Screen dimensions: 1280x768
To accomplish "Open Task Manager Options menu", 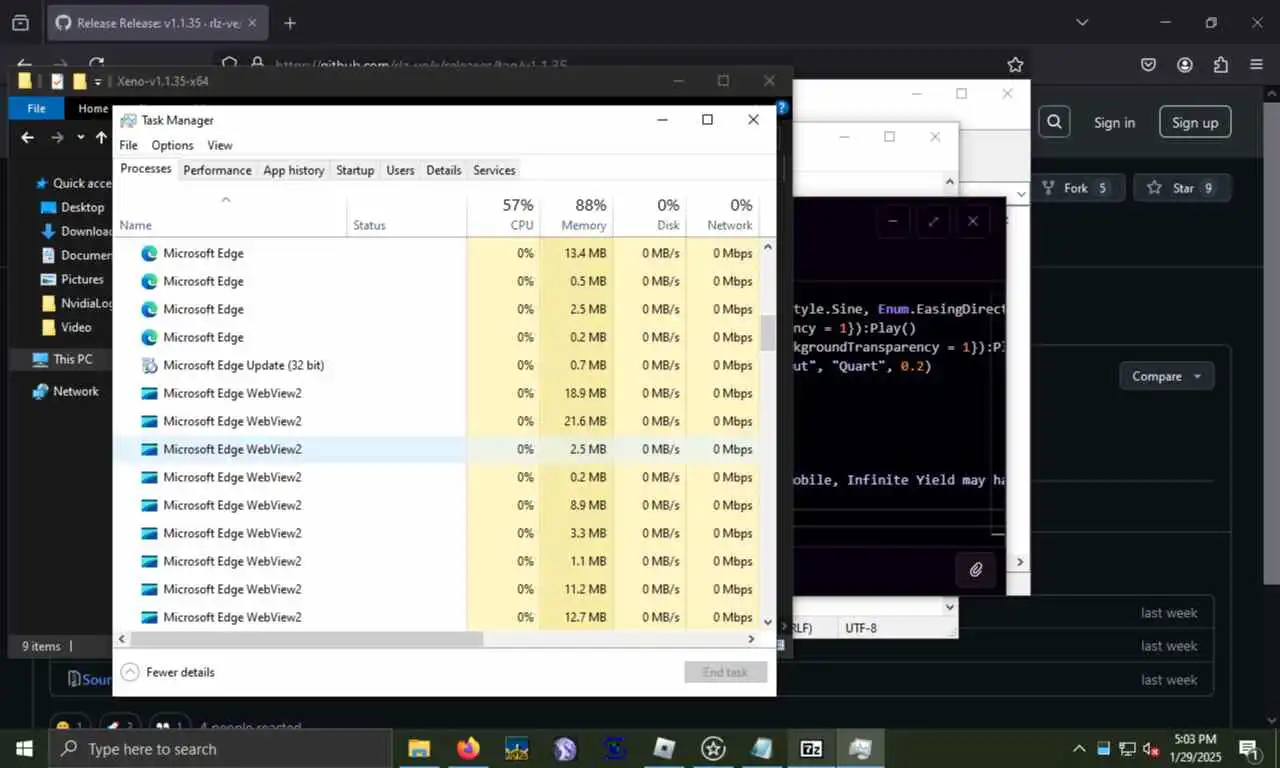I will (172, 145).
